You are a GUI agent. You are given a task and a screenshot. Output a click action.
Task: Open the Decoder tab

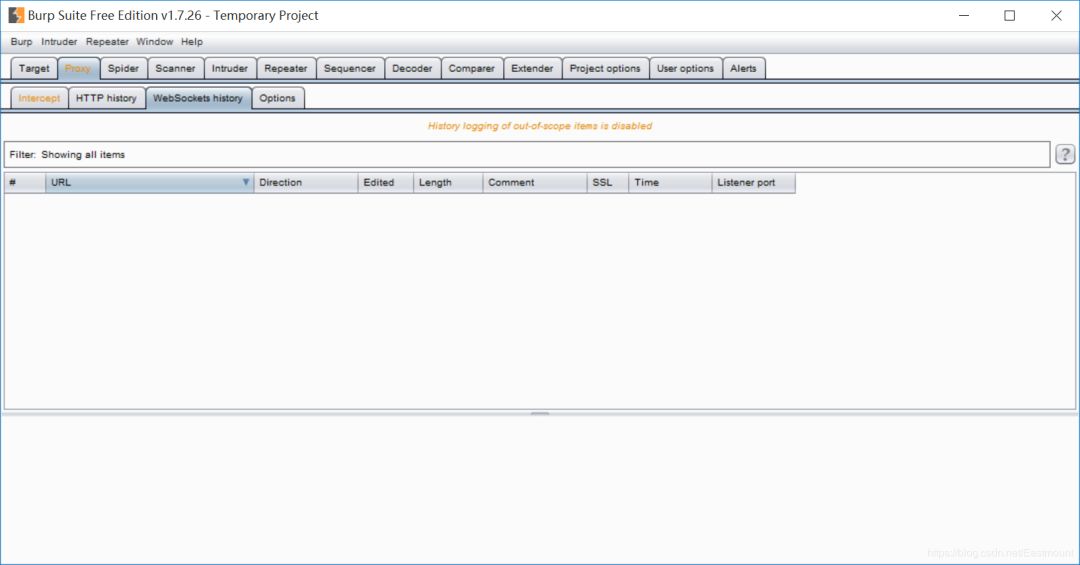[412, 68]
